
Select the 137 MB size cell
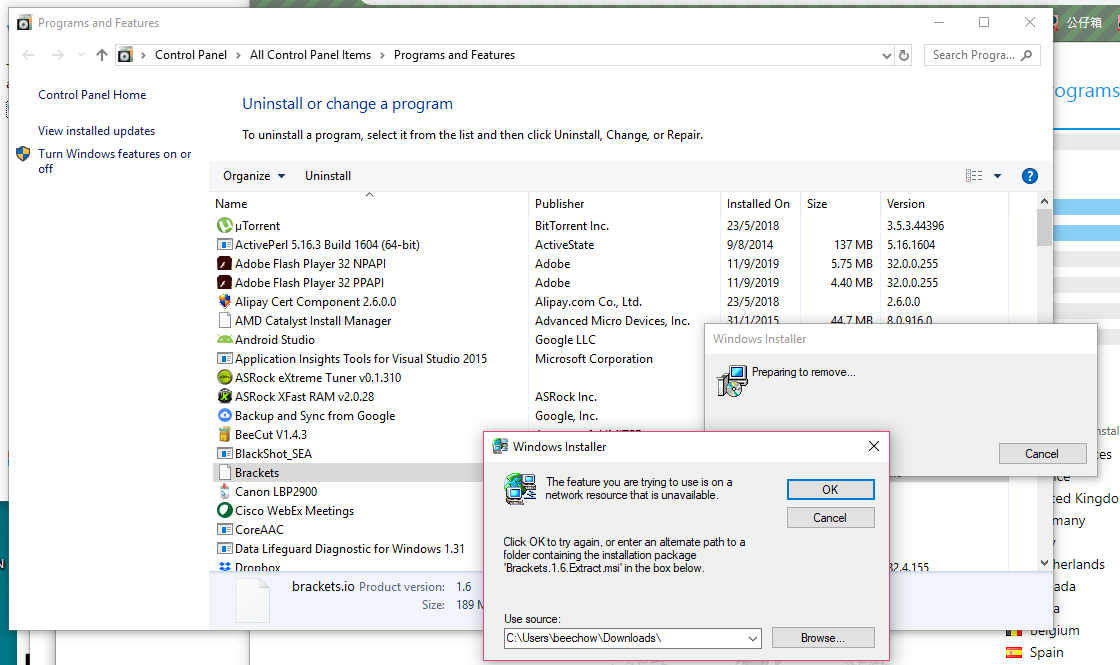[x=853, y=245]
